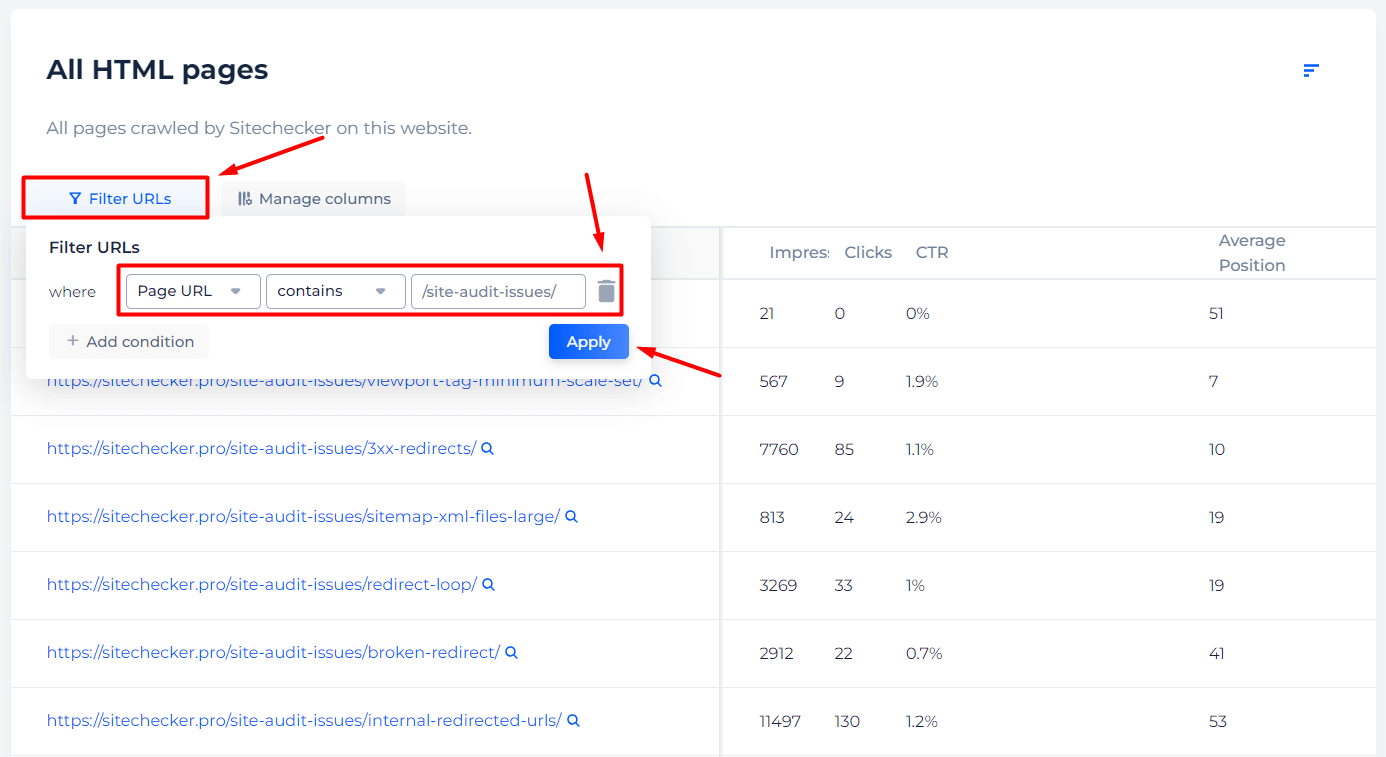
Task: Open the redirect-loop page URL link
Action: 262,585
